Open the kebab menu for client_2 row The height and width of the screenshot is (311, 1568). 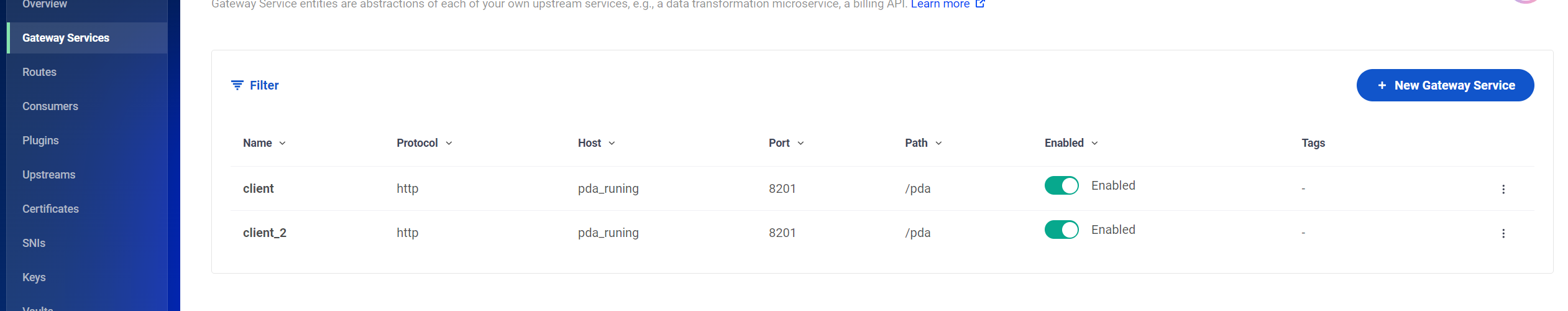(1503, 233)
